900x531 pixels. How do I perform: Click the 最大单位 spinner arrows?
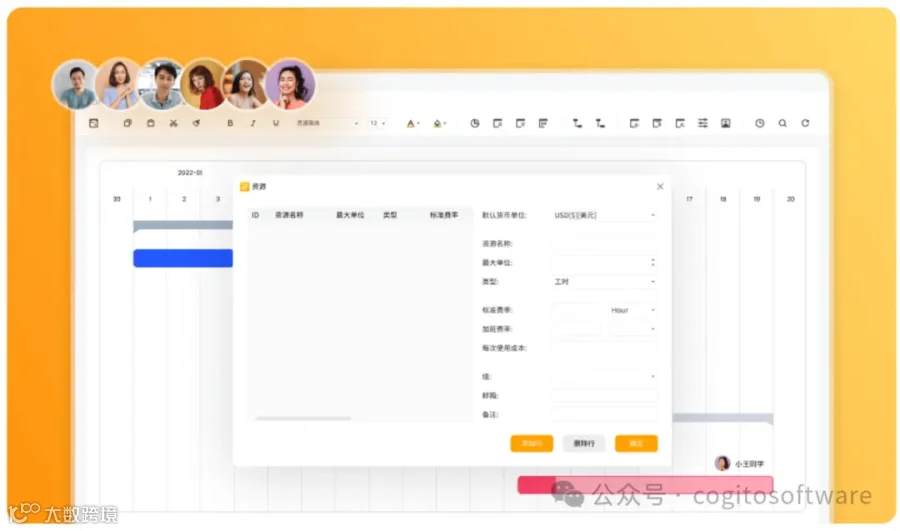(x=653, y=262)
